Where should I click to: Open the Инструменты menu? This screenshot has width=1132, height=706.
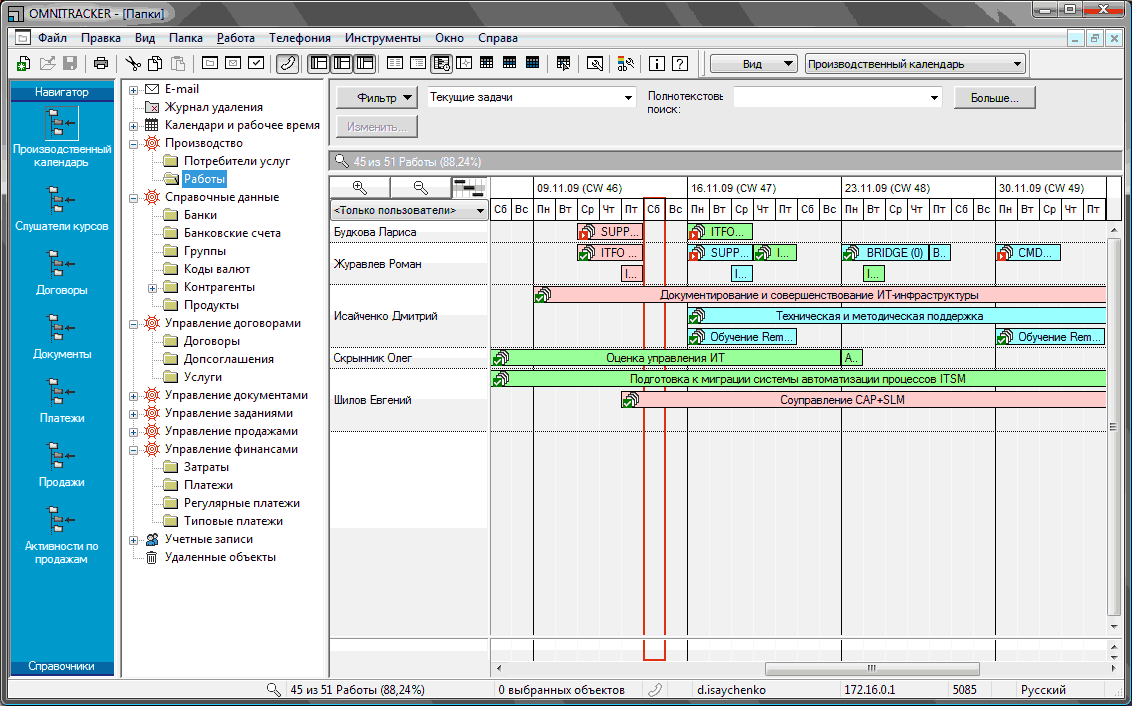click(x=383, y=38)
